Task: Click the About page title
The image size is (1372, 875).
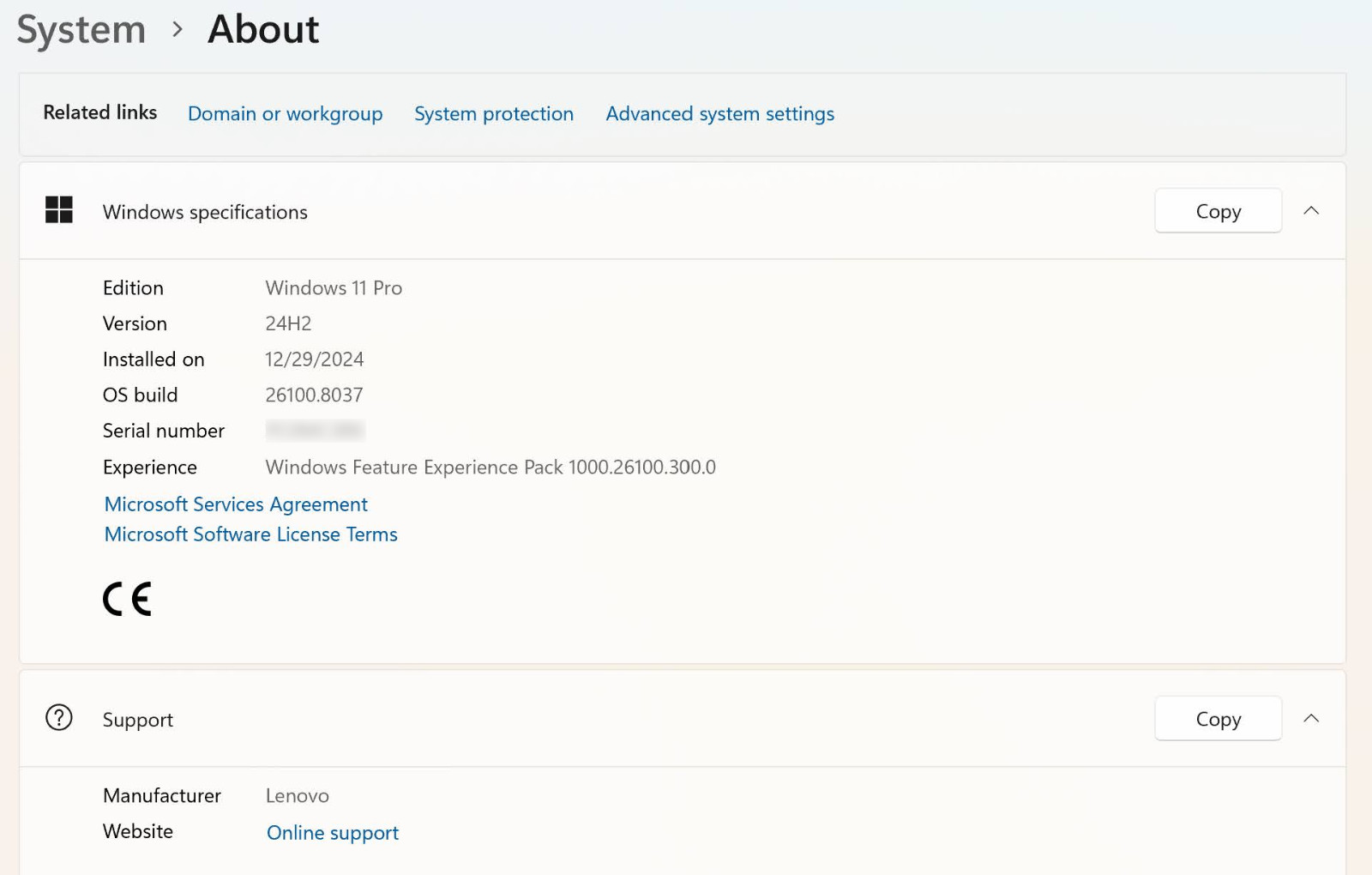Action: (x=263, y=29)
